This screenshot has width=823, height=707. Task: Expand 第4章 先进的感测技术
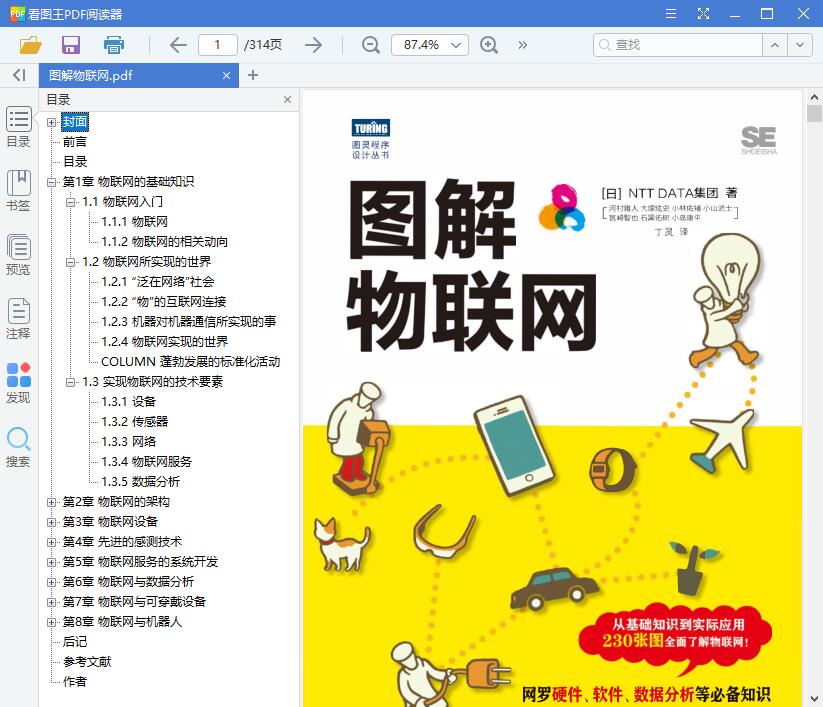click(x=51, y=542)
